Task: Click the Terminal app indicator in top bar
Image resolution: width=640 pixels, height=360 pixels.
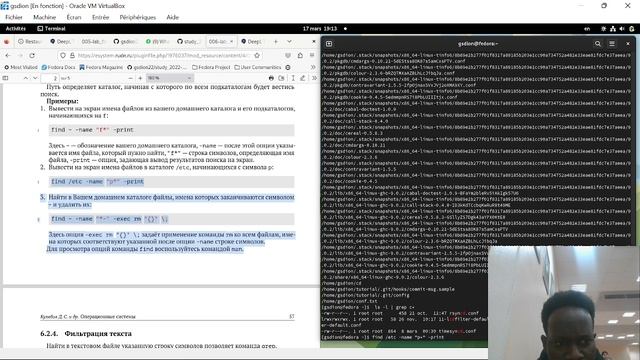Action: pos(51,29)
